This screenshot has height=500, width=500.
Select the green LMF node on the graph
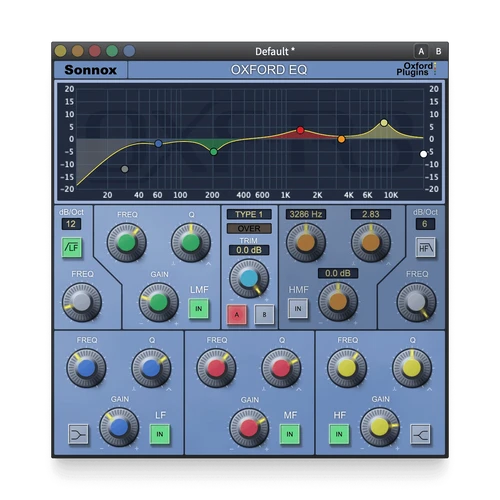214,152
